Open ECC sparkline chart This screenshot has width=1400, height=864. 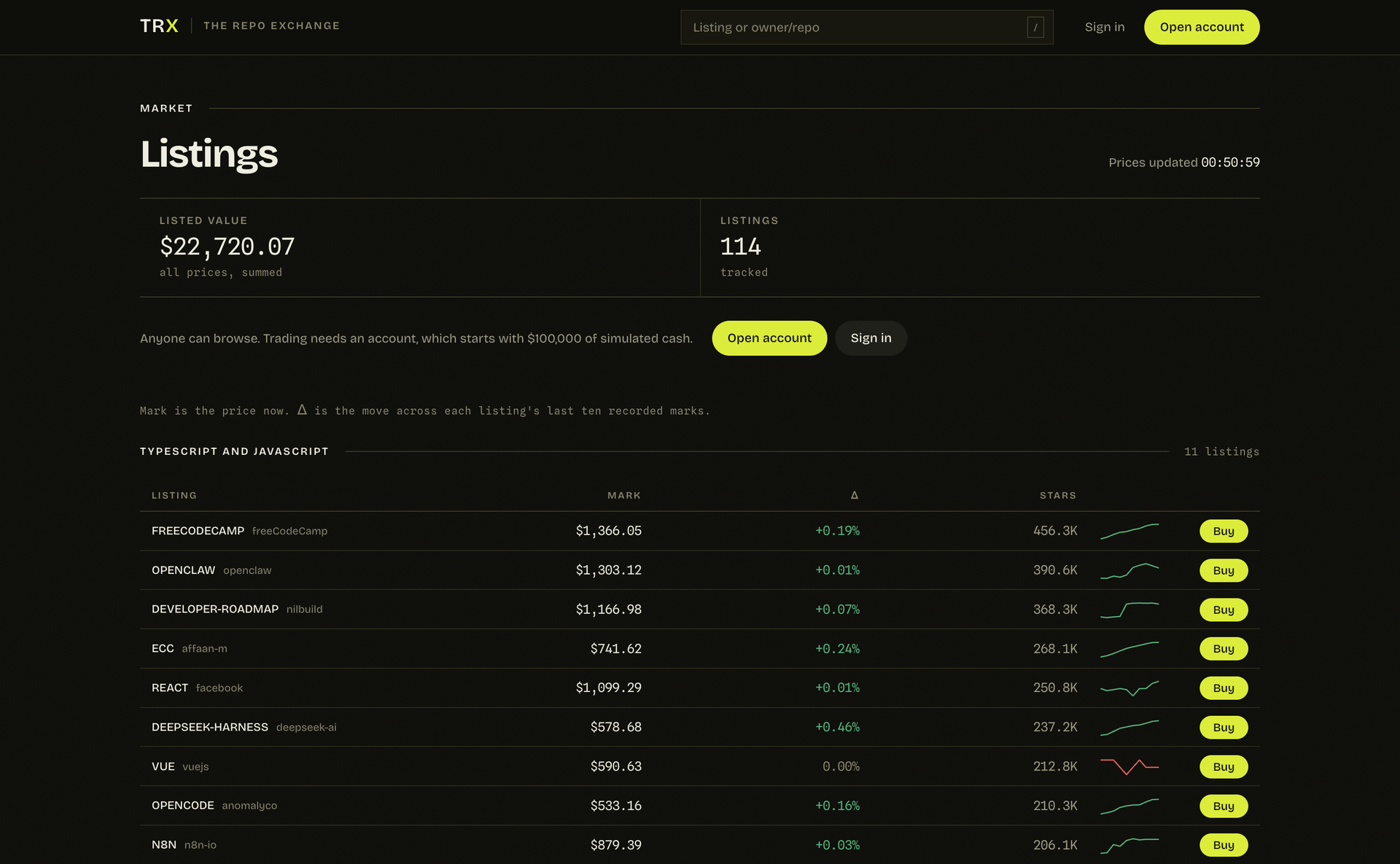(1129, 649)
